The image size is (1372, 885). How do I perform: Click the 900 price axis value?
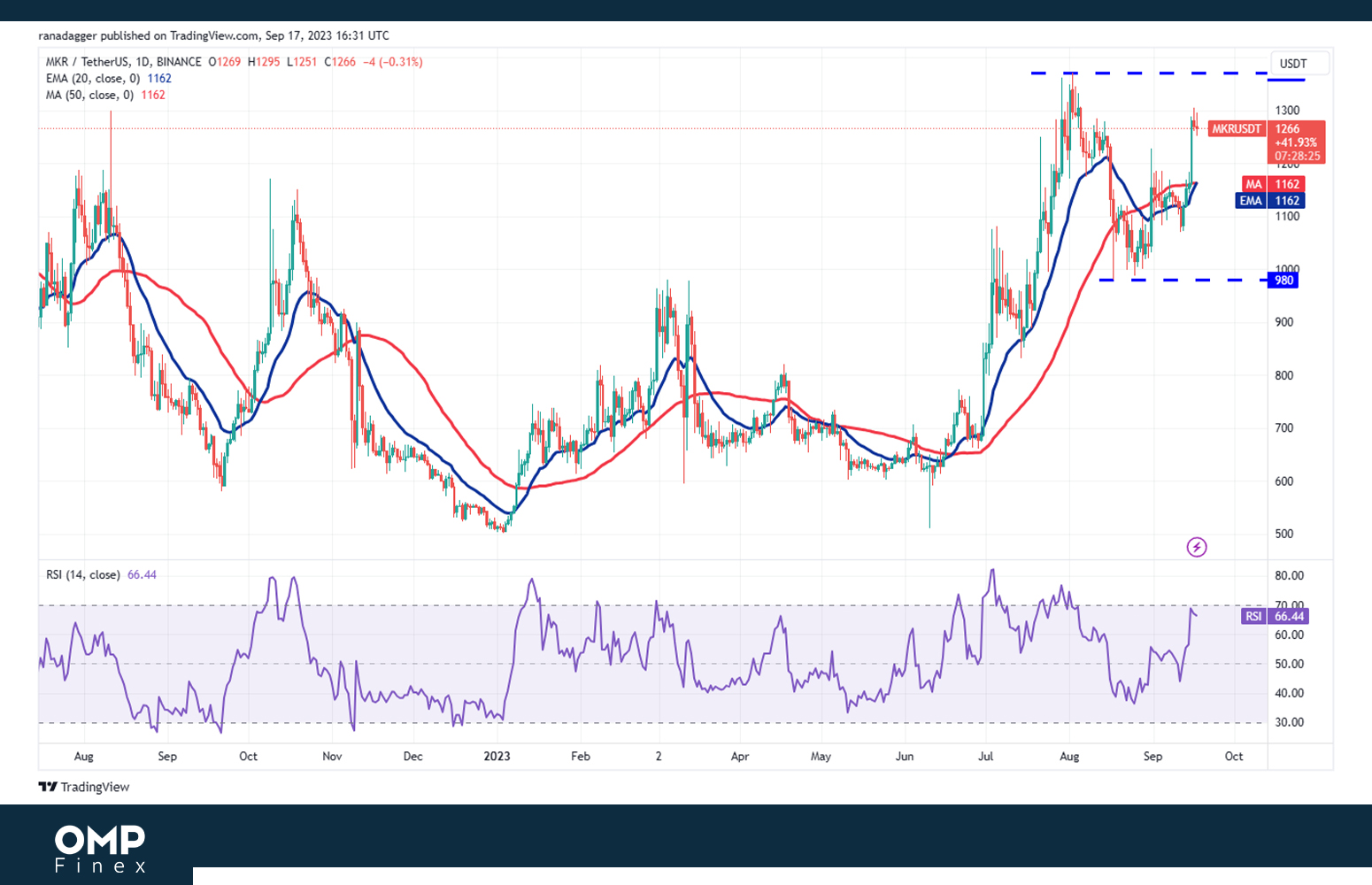1283,322
